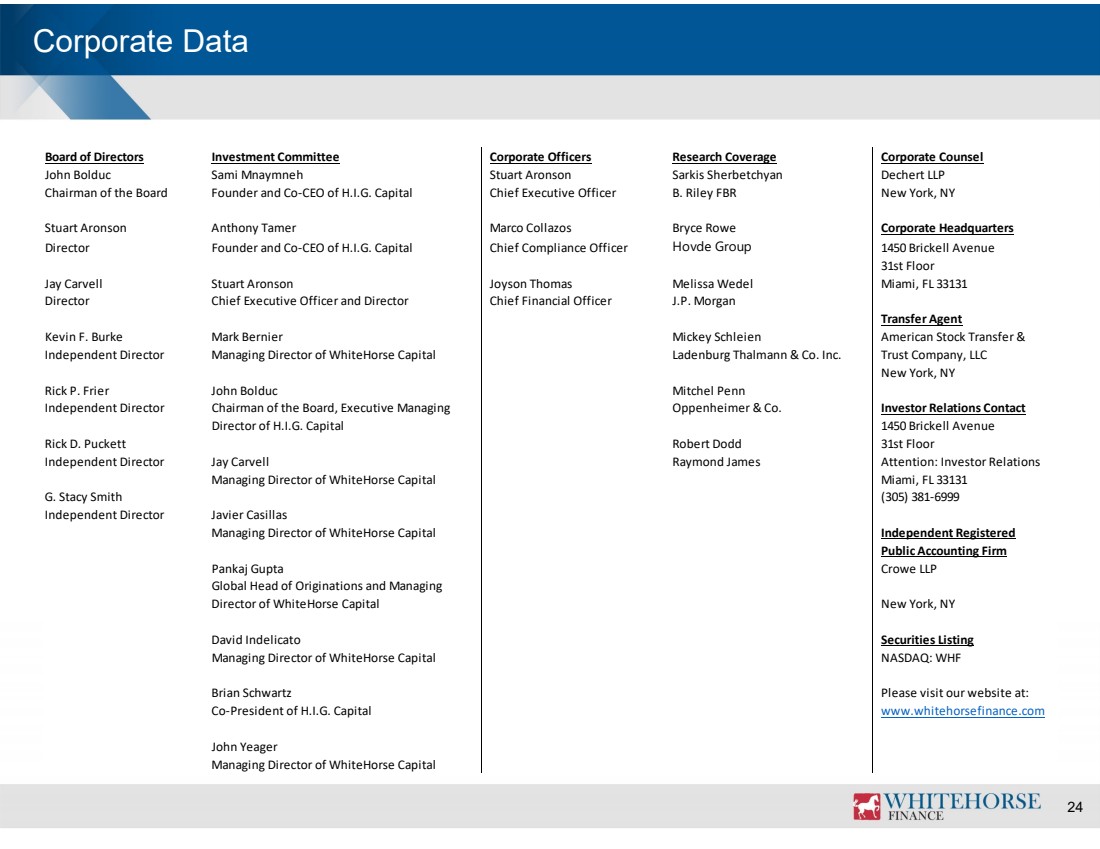Select 'Co-President of H.I.G. Capital' text
Viewport: 1100px width, 849px height.
tap(291, 711)
